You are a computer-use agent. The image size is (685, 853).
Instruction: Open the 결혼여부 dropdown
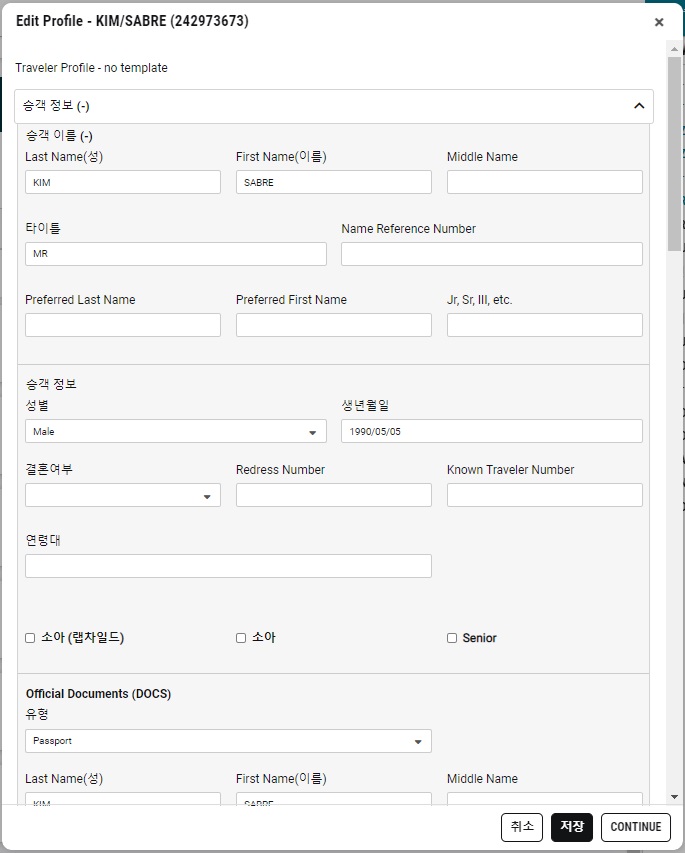(x=123, y=495)
